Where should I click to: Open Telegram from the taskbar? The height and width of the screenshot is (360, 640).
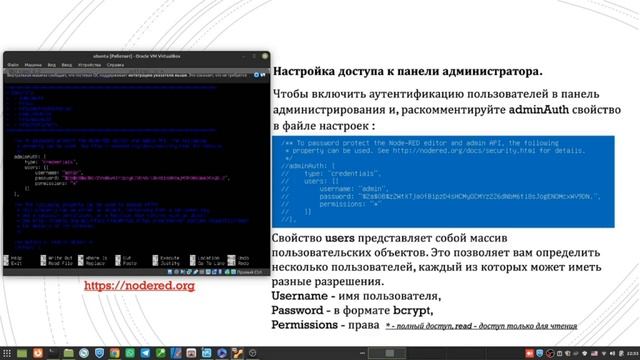[x=145, y=353]
